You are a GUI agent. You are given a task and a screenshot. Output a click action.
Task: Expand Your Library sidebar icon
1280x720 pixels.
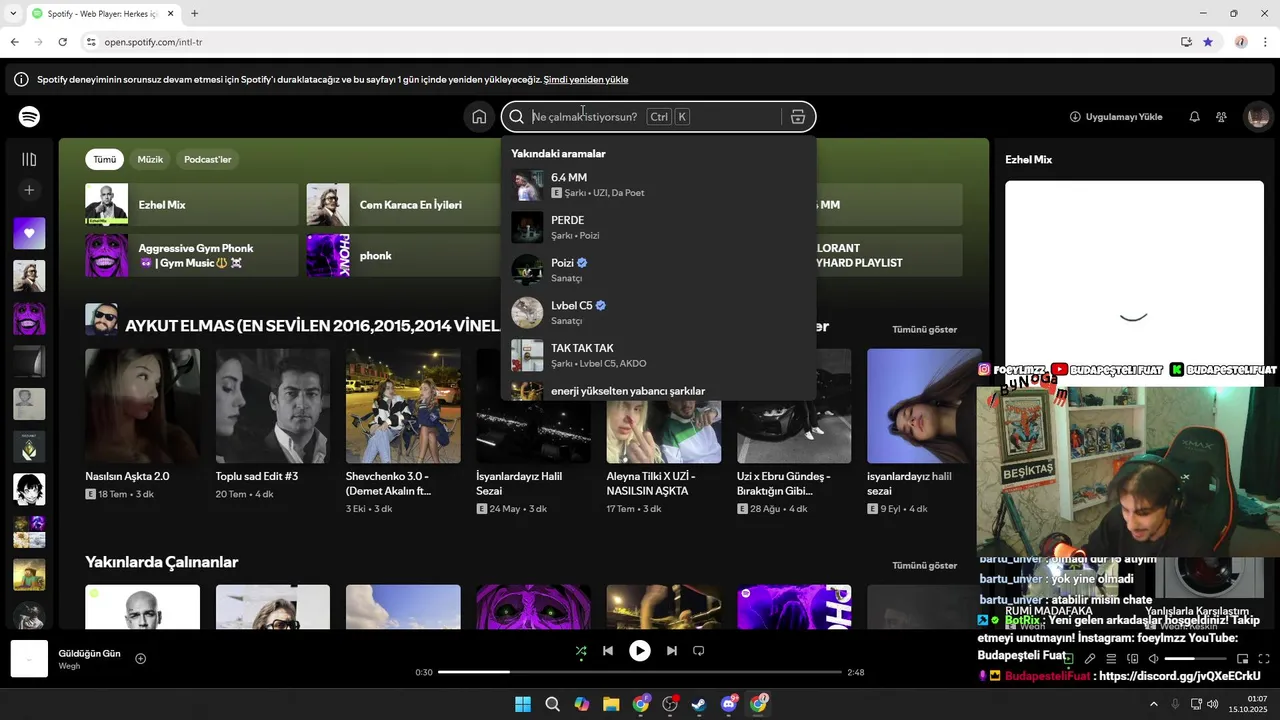29,159
